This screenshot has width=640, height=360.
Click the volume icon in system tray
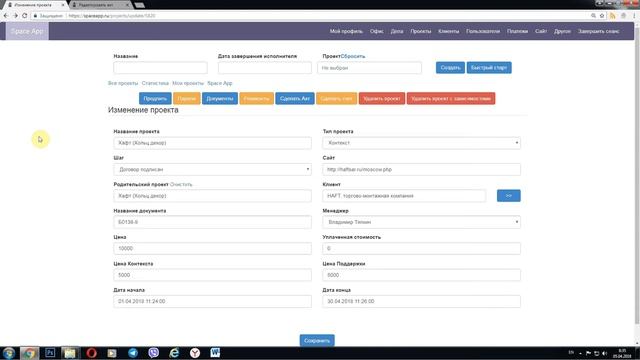[x=604, y=353]
